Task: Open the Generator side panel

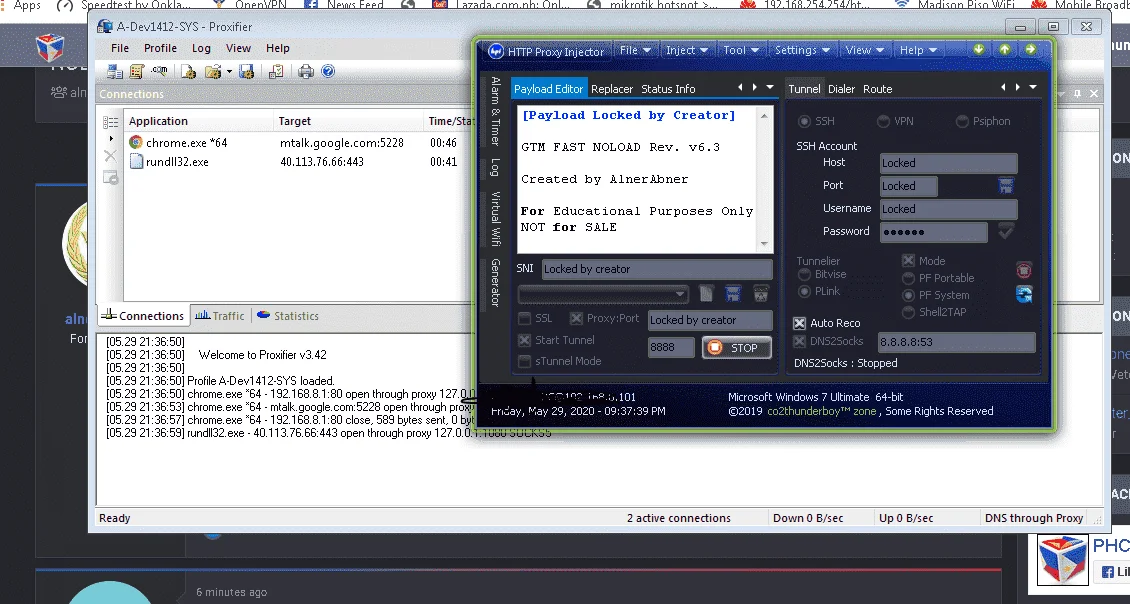Action: click(x=495, y=283)
